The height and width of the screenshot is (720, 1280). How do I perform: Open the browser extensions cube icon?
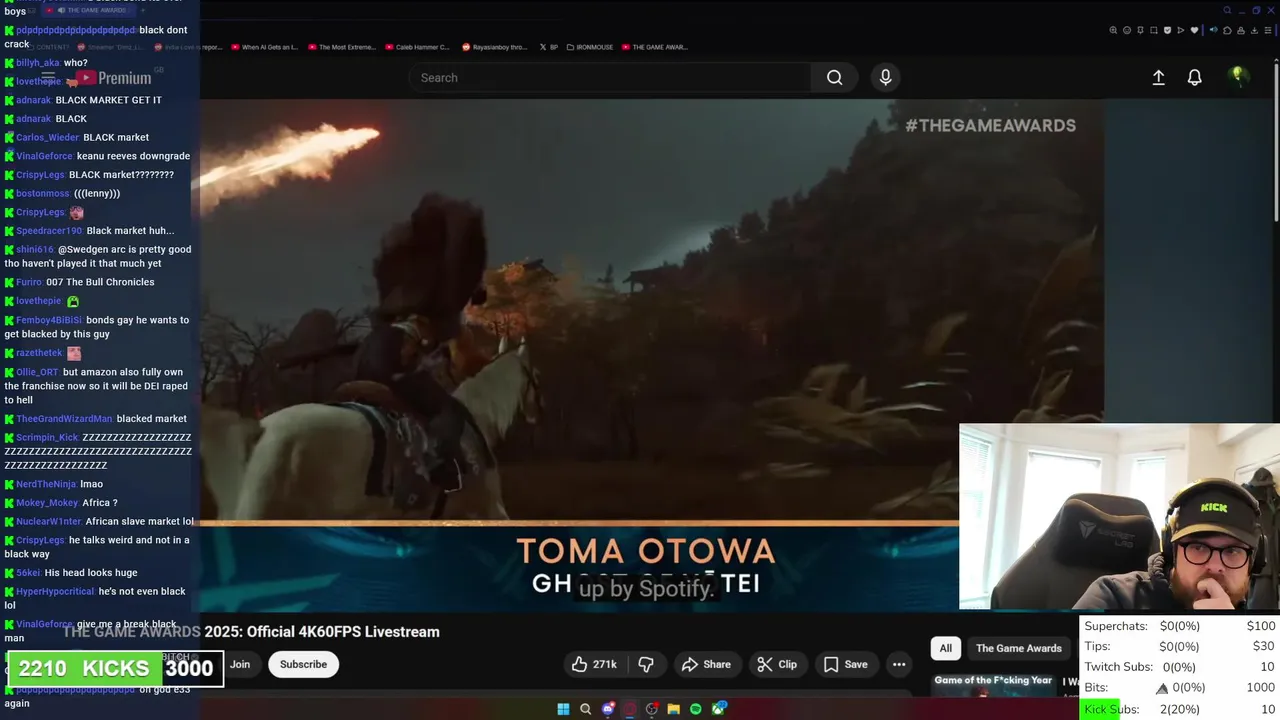[1227, 30]
